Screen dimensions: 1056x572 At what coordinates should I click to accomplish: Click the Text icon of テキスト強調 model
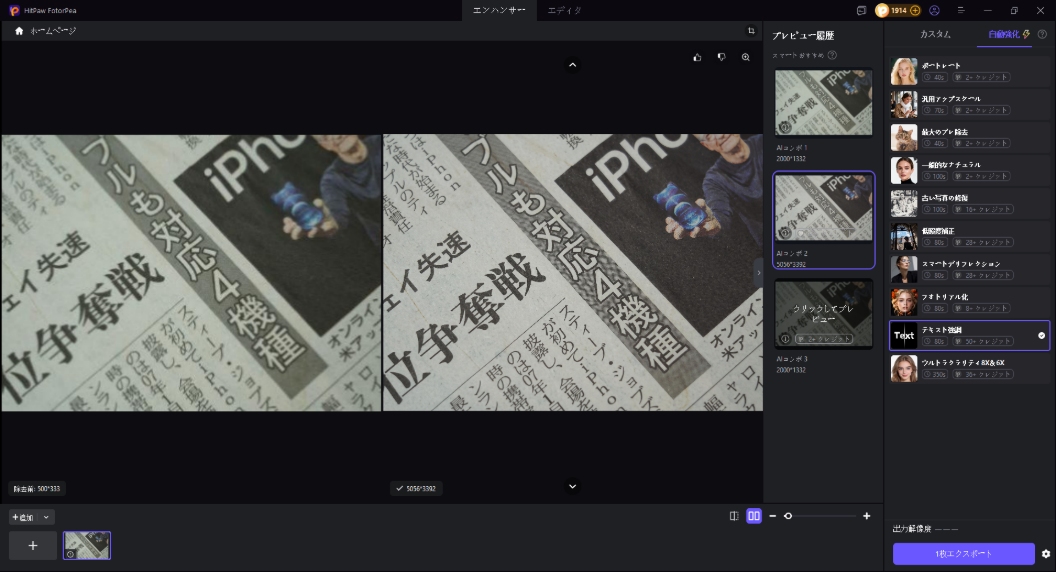pyautogui.click(x=904, y=336)
